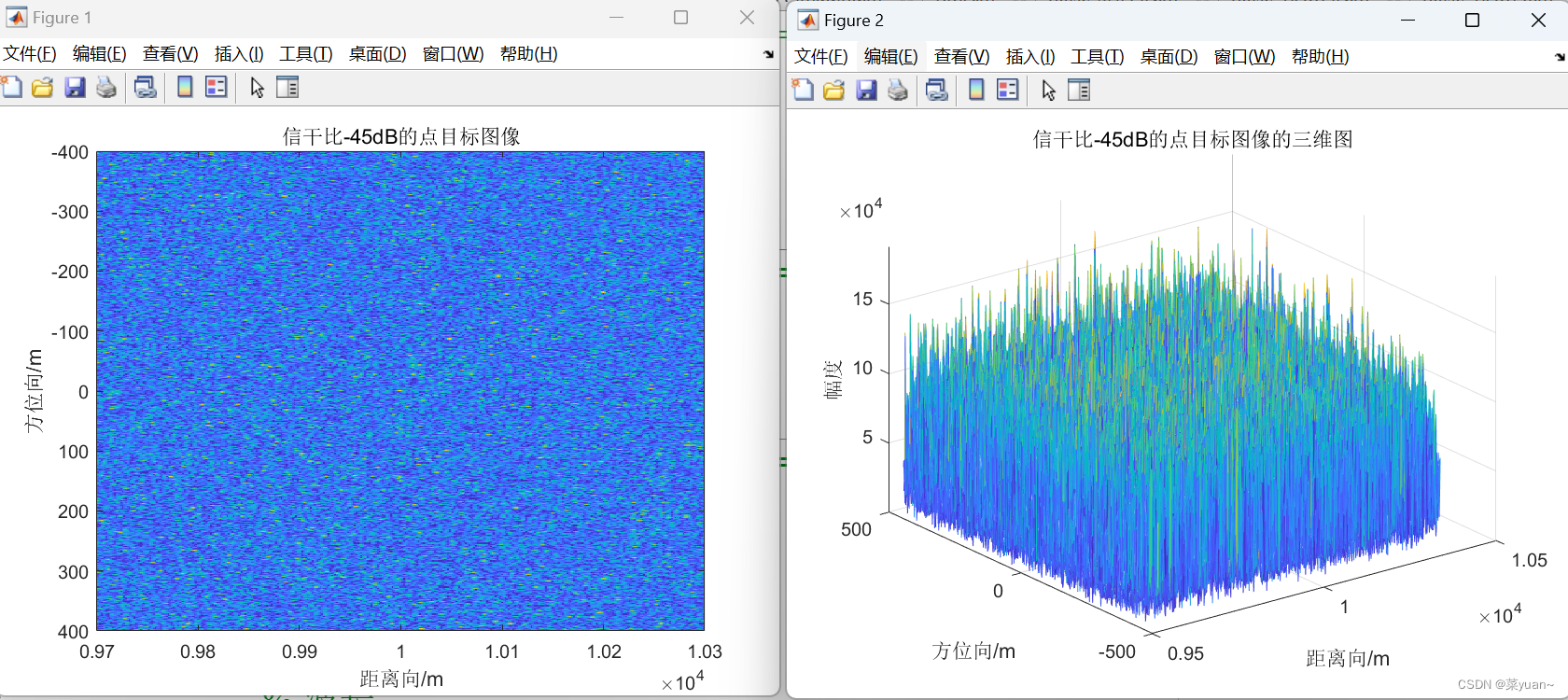Print figure icon in Figure 2 toolbar
This screenshot has height=700, width=1568.
pos(898,91)
